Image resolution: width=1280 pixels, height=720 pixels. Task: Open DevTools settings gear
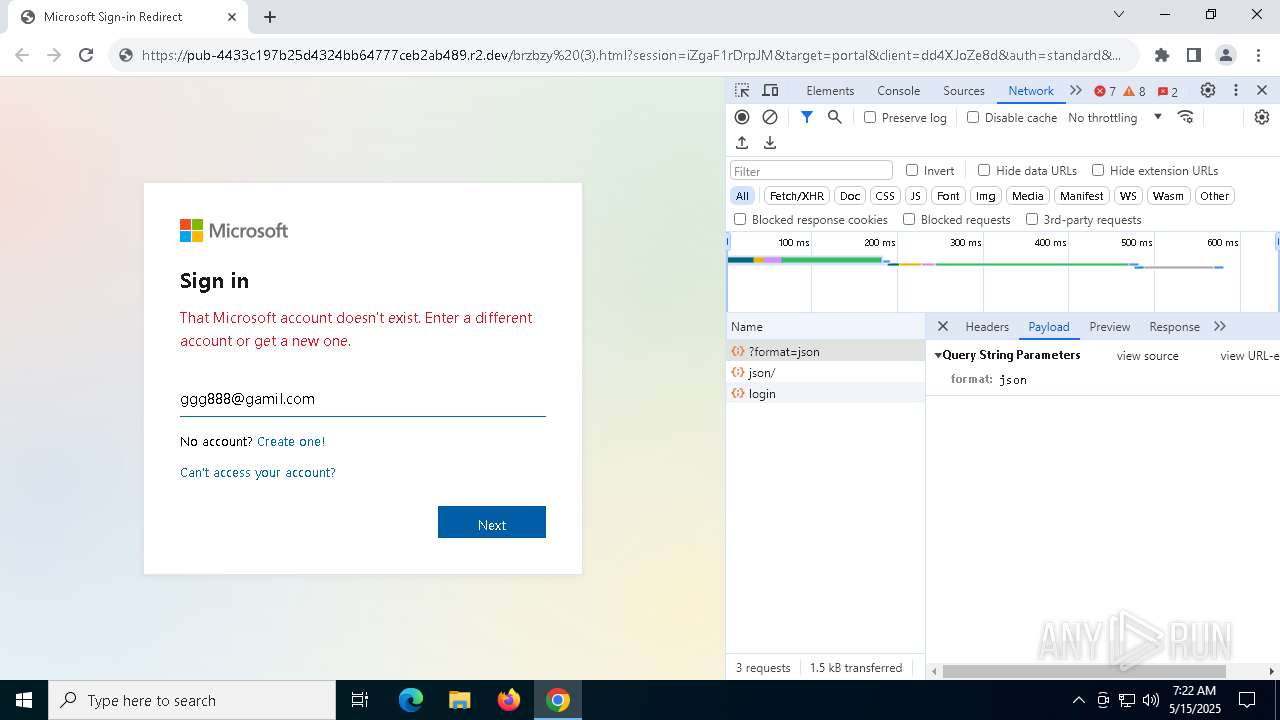tap(1208, 90)
